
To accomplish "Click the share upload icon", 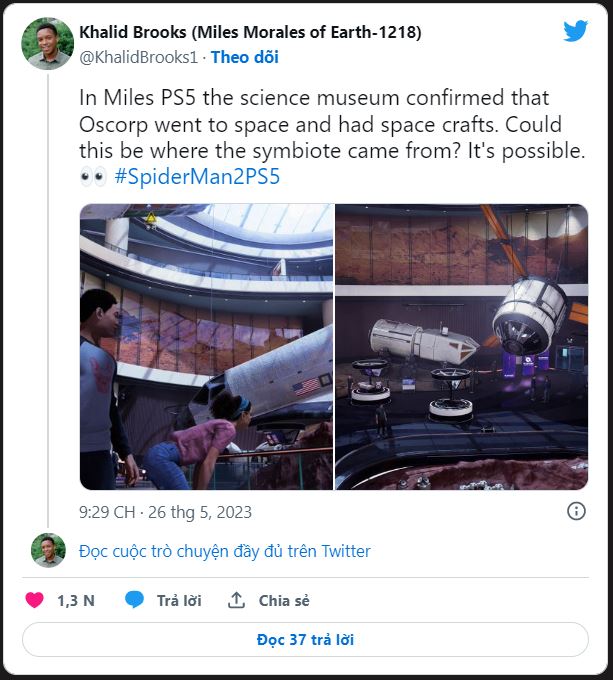I will 237,600.
